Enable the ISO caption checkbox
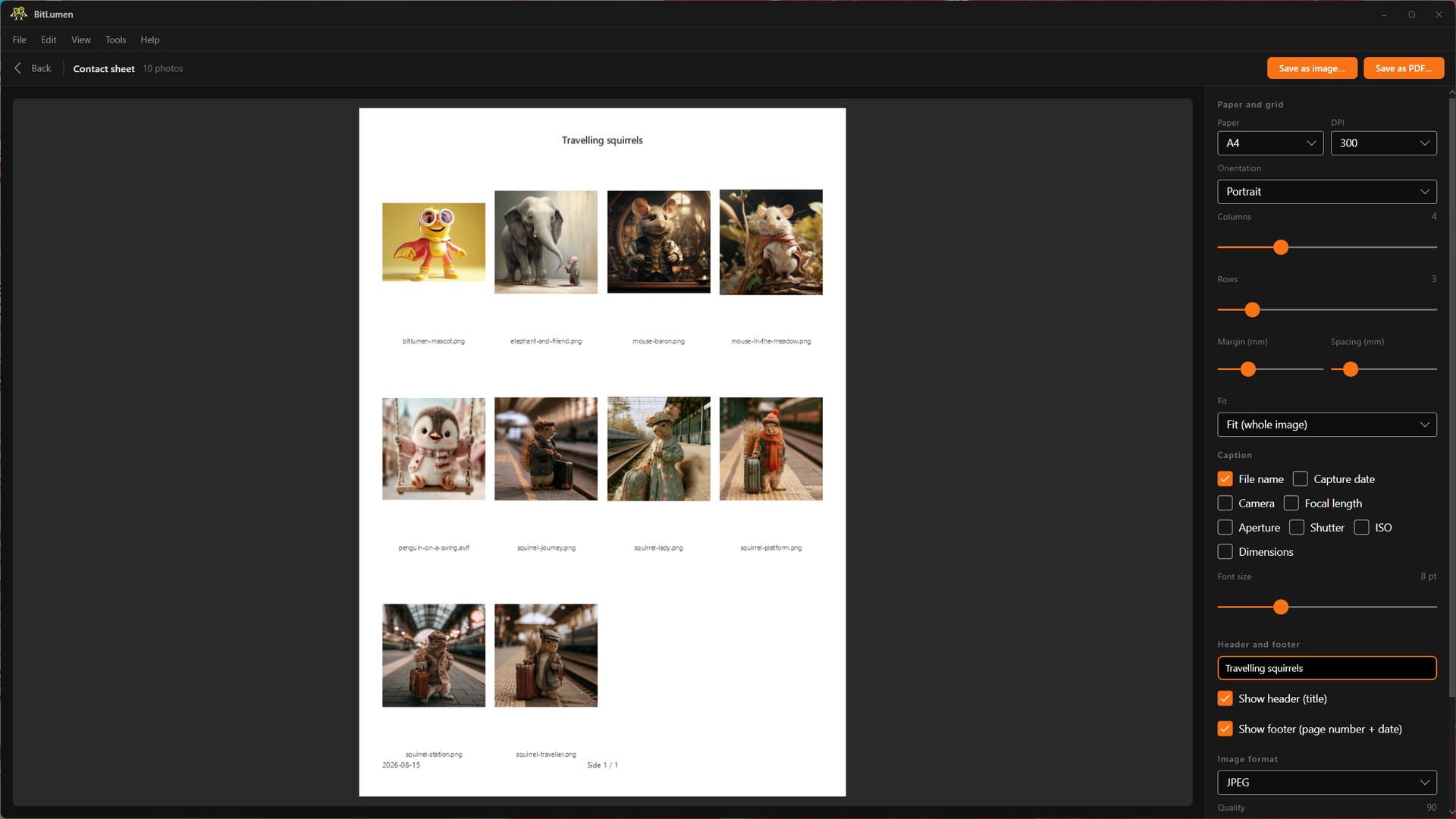Image resolution: width=1456 pixels, height=819 pixels. coord(1361,527)
